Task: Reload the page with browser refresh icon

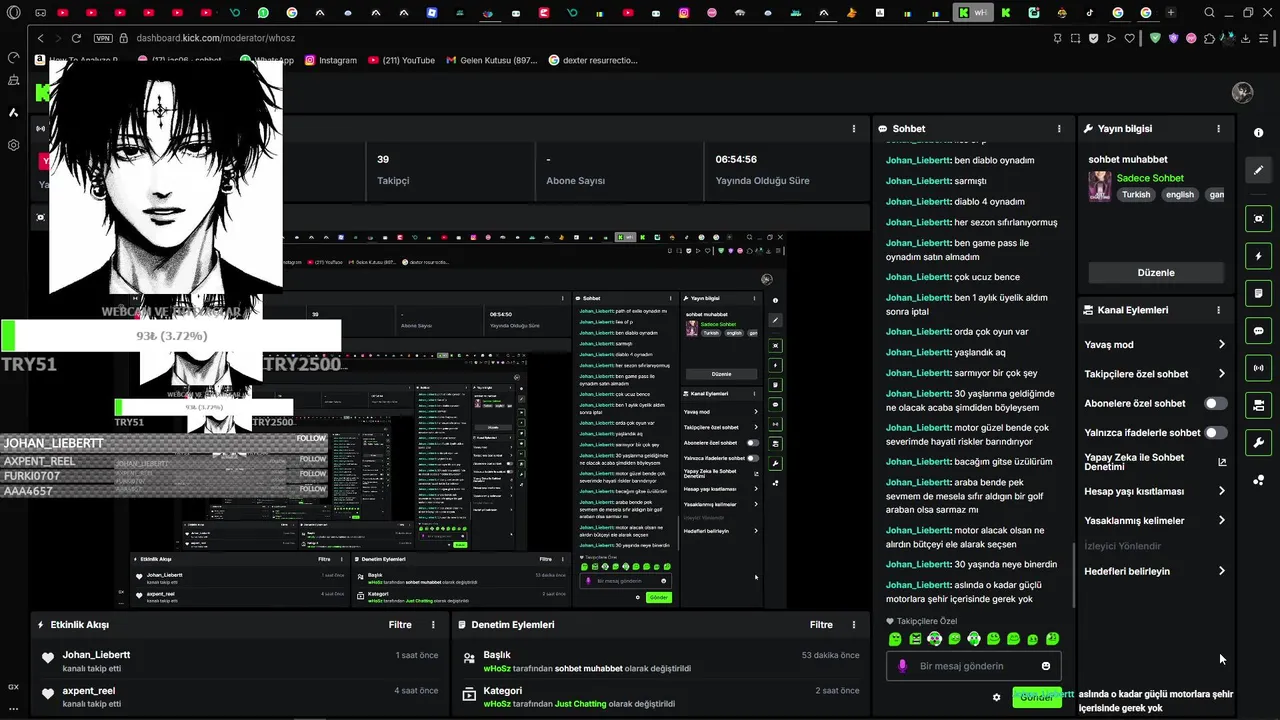Action: pyautogui.click(x=76, y=38)
